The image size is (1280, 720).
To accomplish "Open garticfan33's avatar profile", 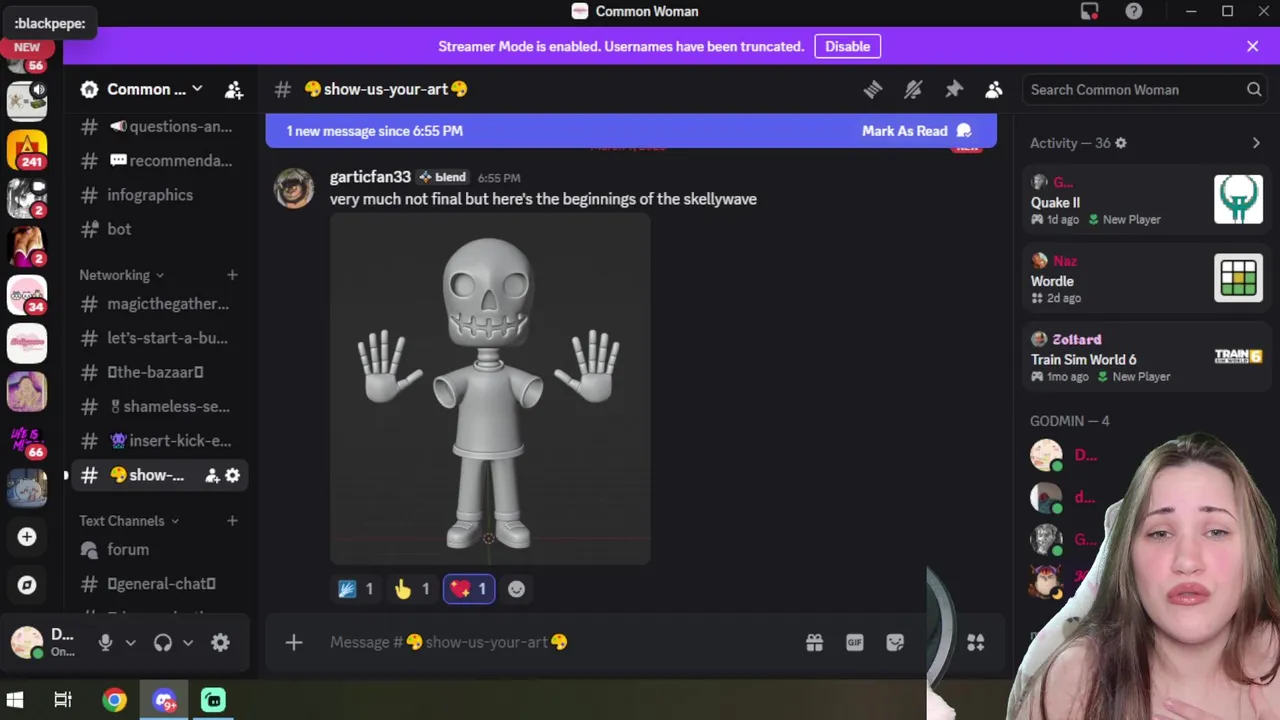I will (294, 188).
